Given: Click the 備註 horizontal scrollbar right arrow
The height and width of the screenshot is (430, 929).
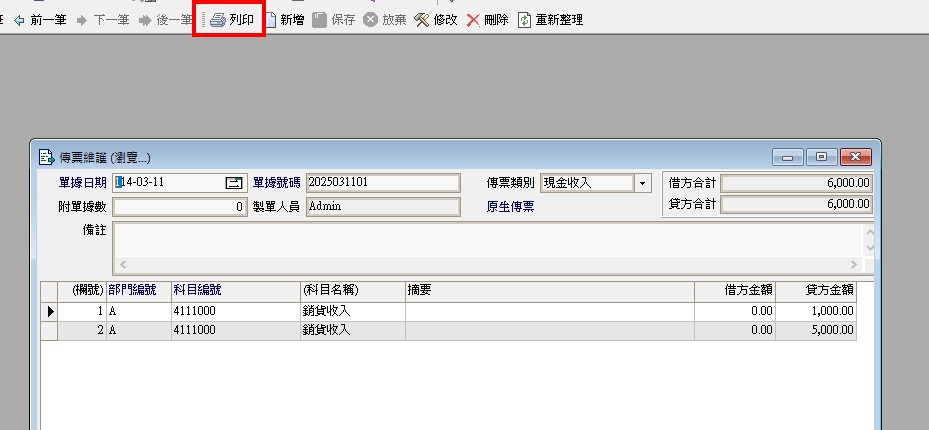Looking at the screenshot, I should [854, 264].
